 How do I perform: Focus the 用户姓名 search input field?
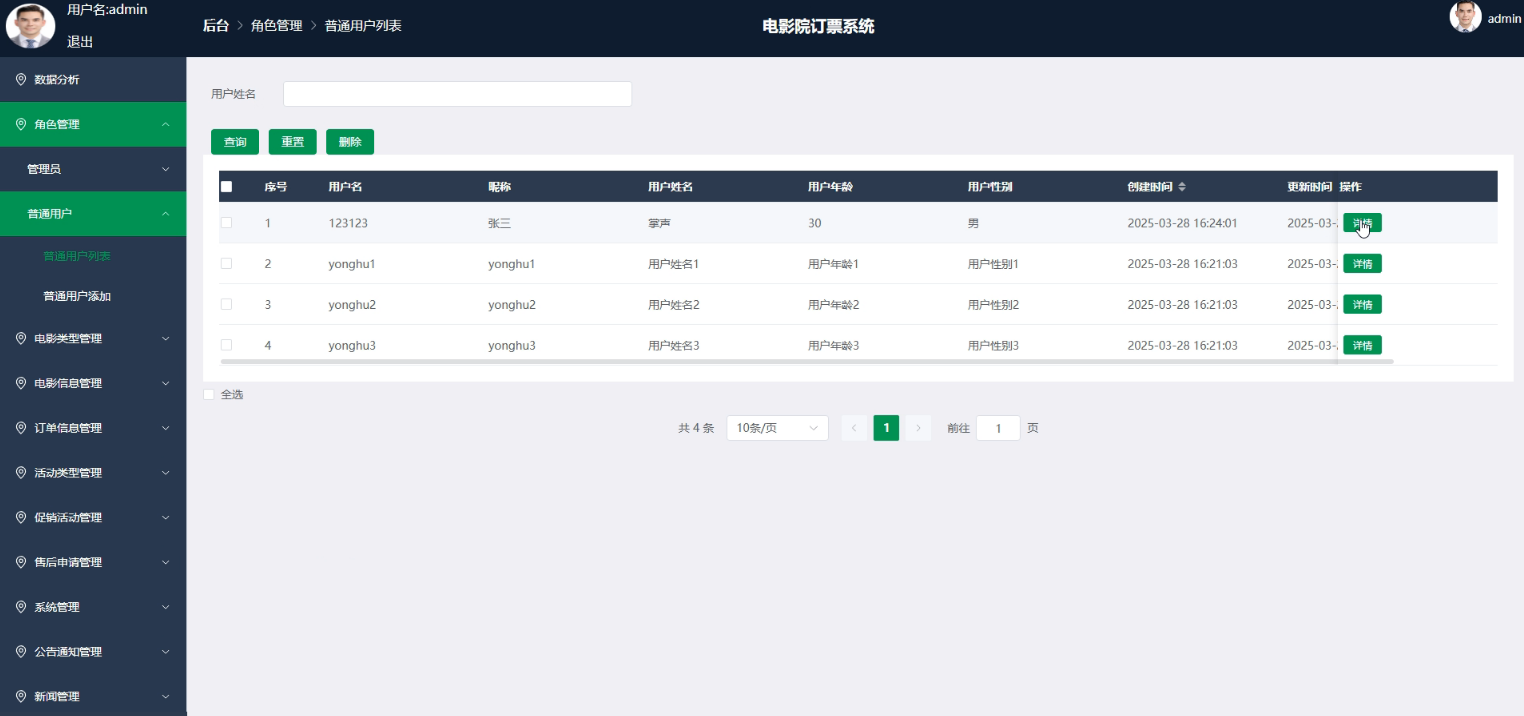(457, 94)
